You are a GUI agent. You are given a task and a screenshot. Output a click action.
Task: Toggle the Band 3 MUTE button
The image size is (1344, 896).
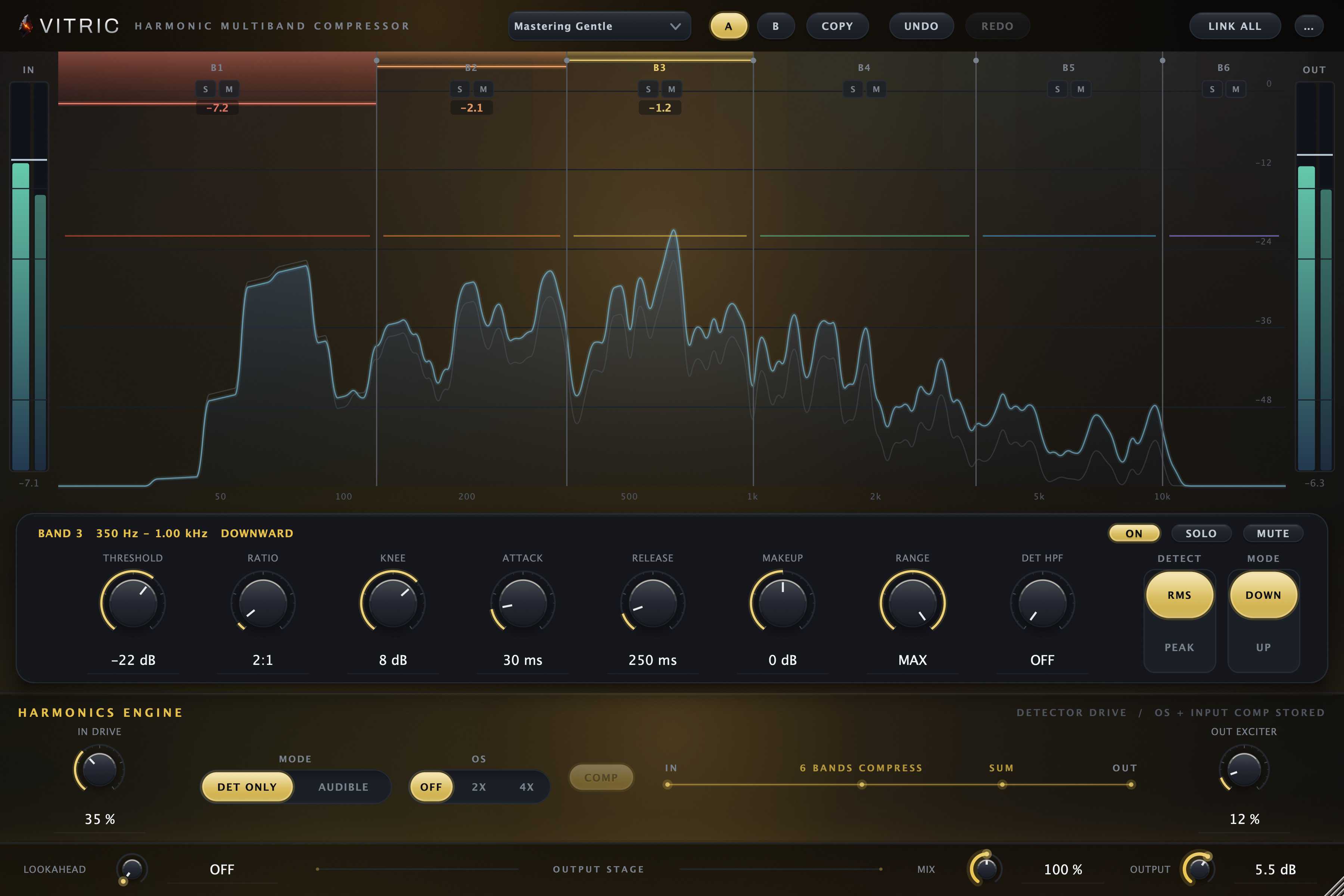click(x=1273, y=533)
